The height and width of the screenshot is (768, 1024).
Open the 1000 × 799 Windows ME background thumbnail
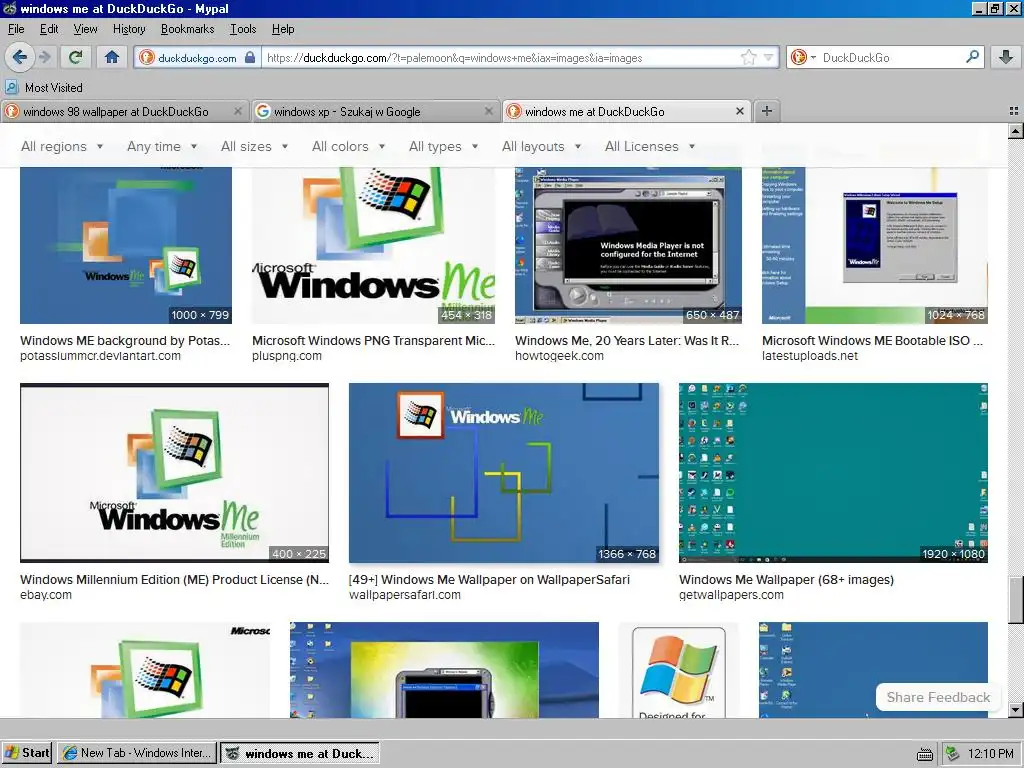point(126,245)
